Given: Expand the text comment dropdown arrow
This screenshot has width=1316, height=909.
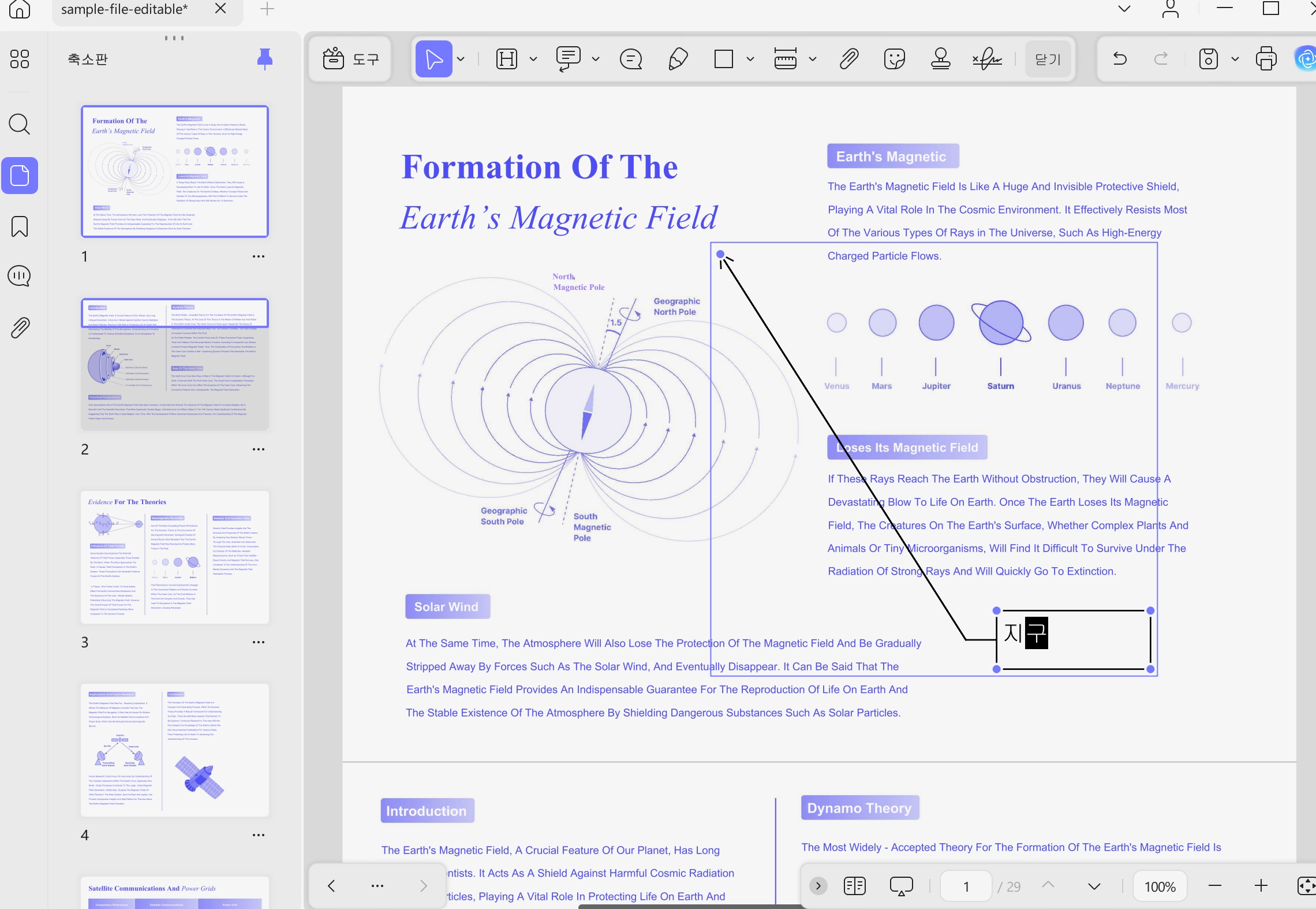Looking at the screenshot, I should [x=596, y=59].
